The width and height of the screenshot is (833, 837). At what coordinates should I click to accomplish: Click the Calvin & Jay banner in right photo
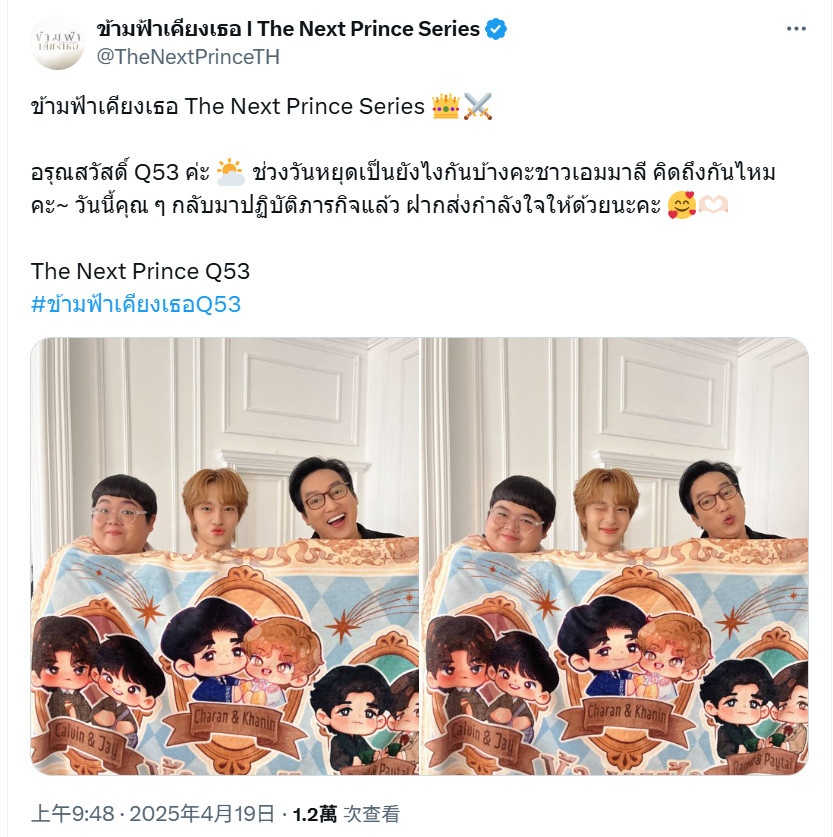pos(484,737)
